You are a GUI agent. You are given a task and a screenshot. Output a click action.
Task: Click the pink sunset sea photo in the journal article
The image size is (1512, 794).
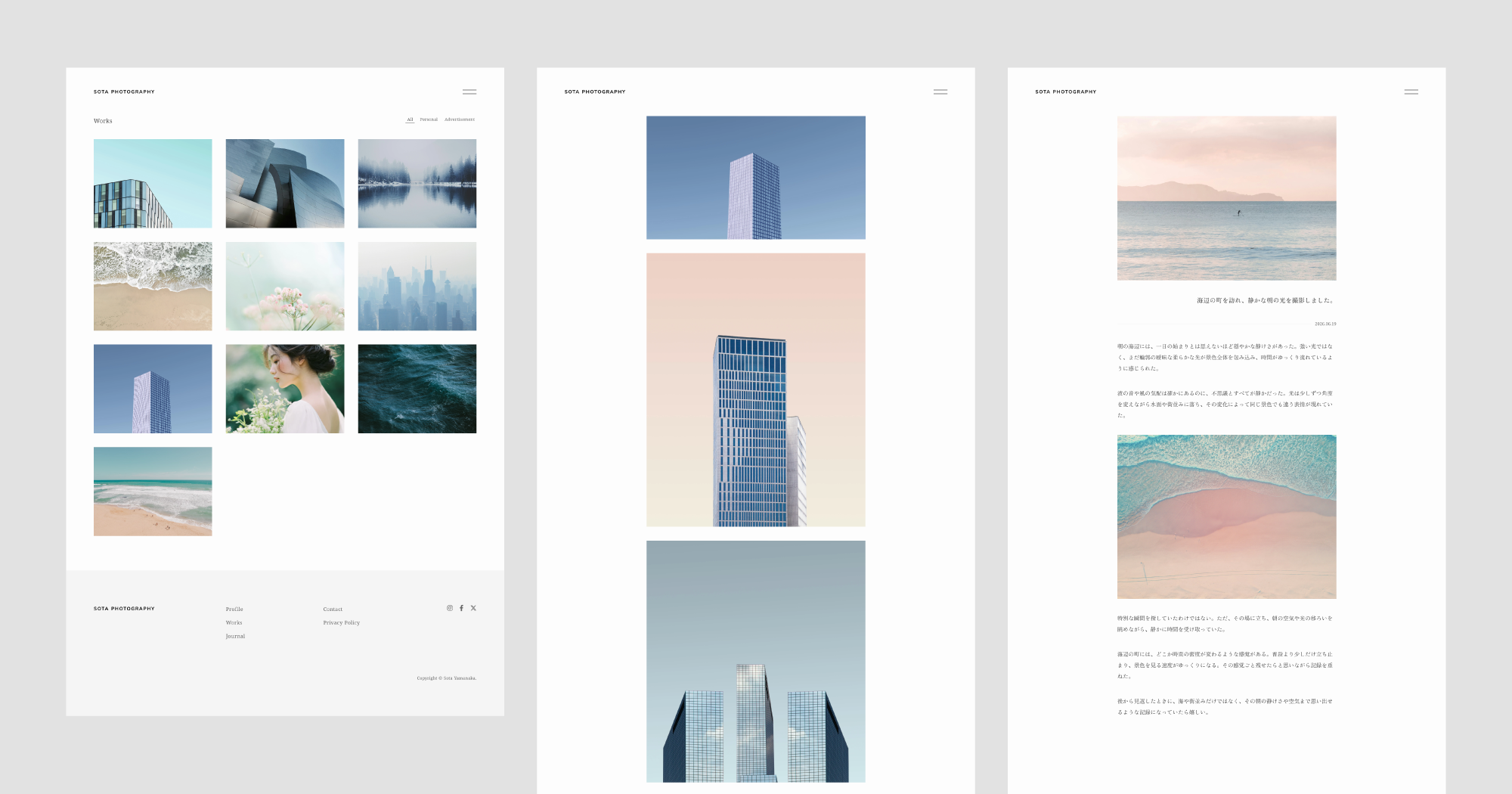(1227, 198)
